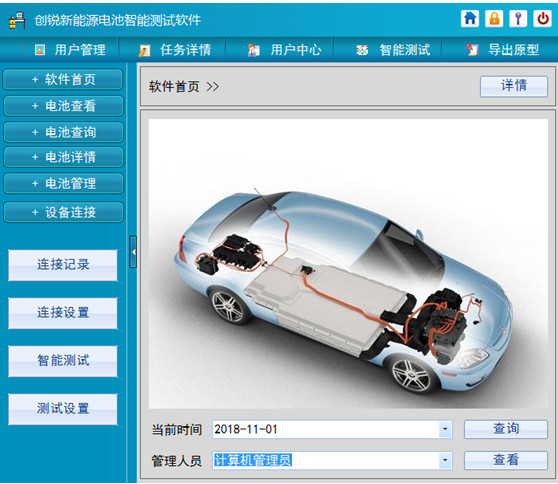Image resolution: width=558 pixels, height=484 pixels.
Task: Click the padlock lock icon
Action: [x=494, y=18]
